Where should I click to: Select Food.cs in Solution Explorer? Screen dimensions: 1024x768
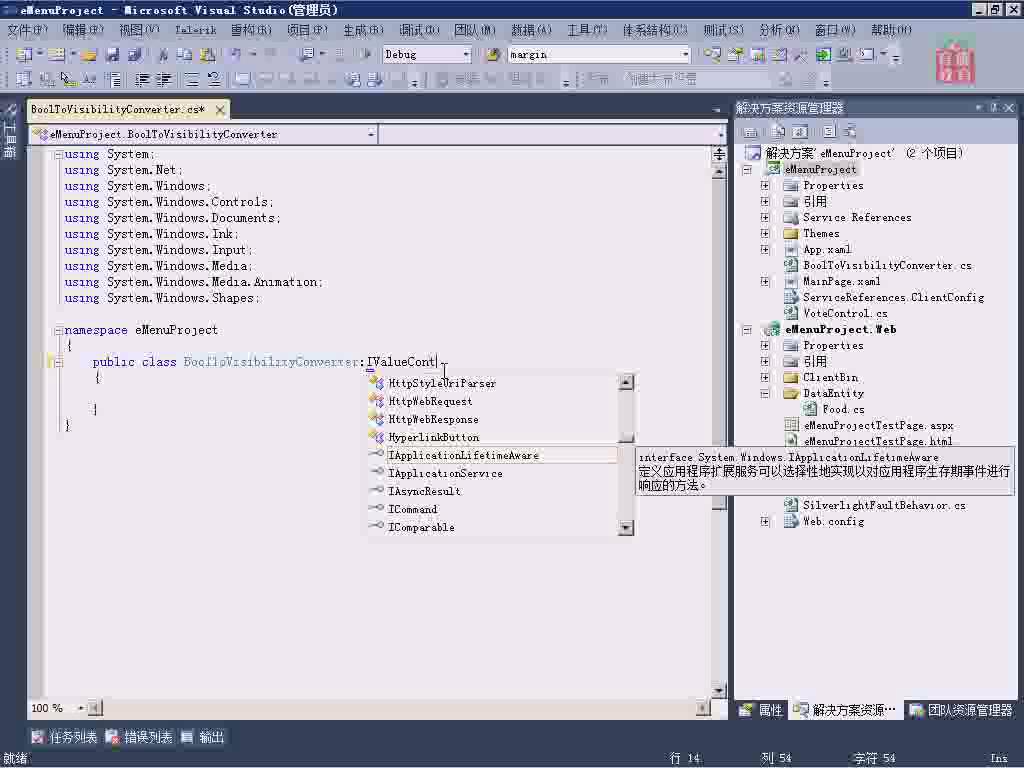click(843, 409)
